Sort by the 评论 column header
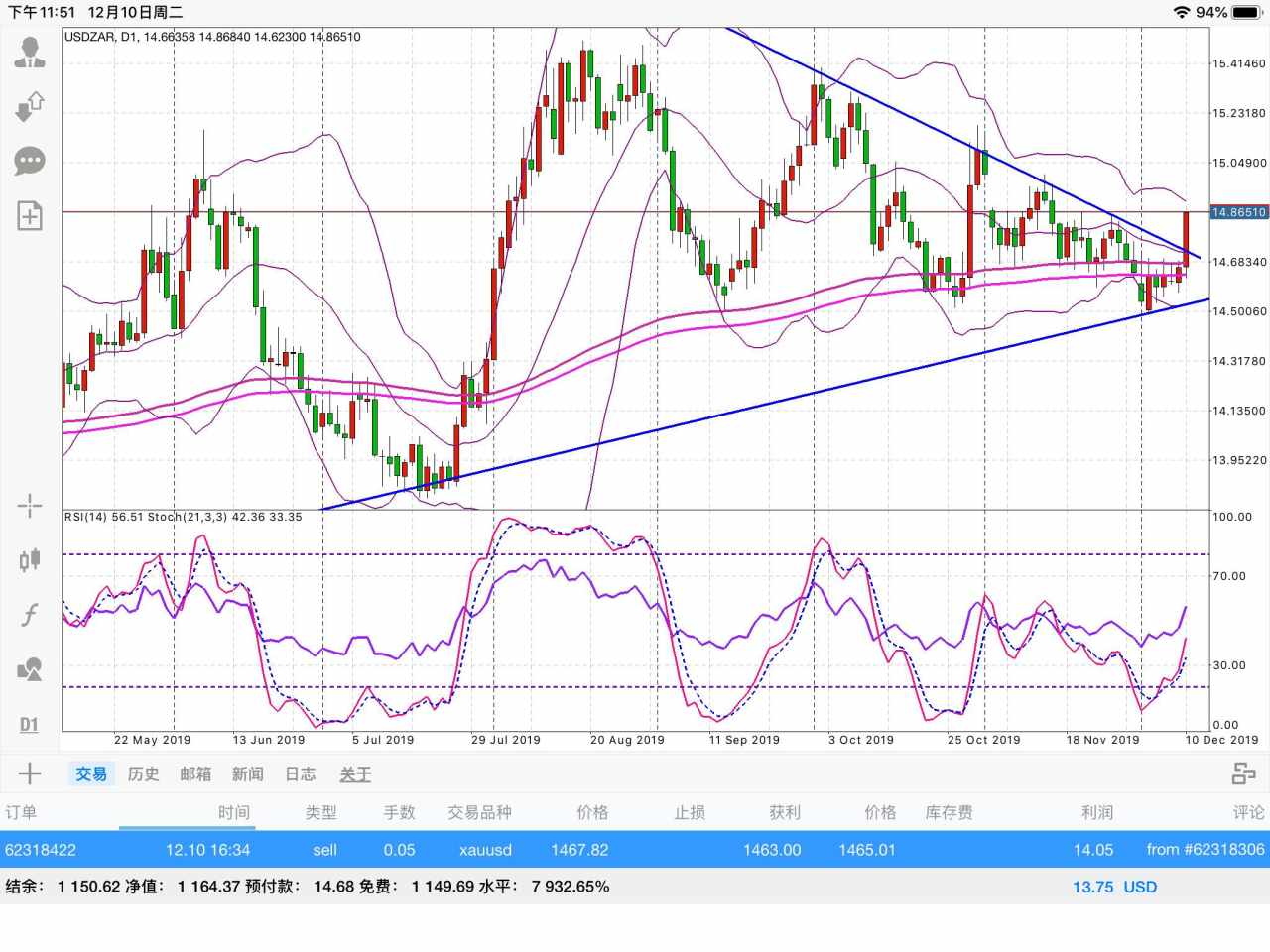The height and width of the screenshot is (952, 1270). [1249, 812]
